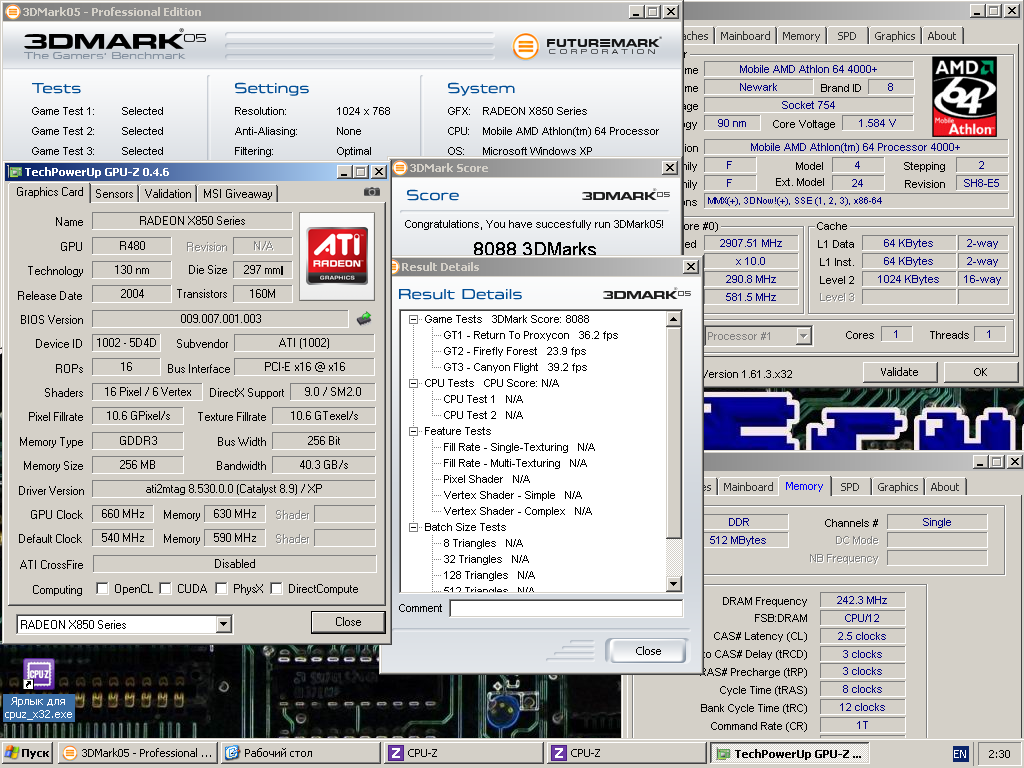Viewport: 1024px width, 768px height.
Task: Click the Driver Version field in GPU-Z
Action: coord(234,489)
